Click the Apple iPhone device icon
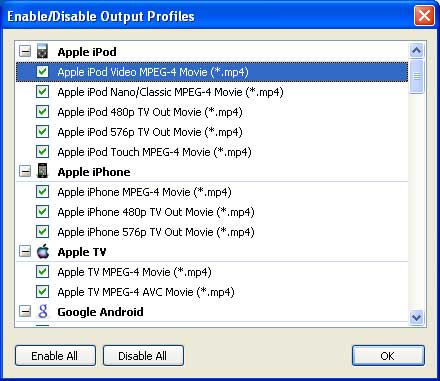Viewport: 440px width, 381px height. click(x=42, y=171)
